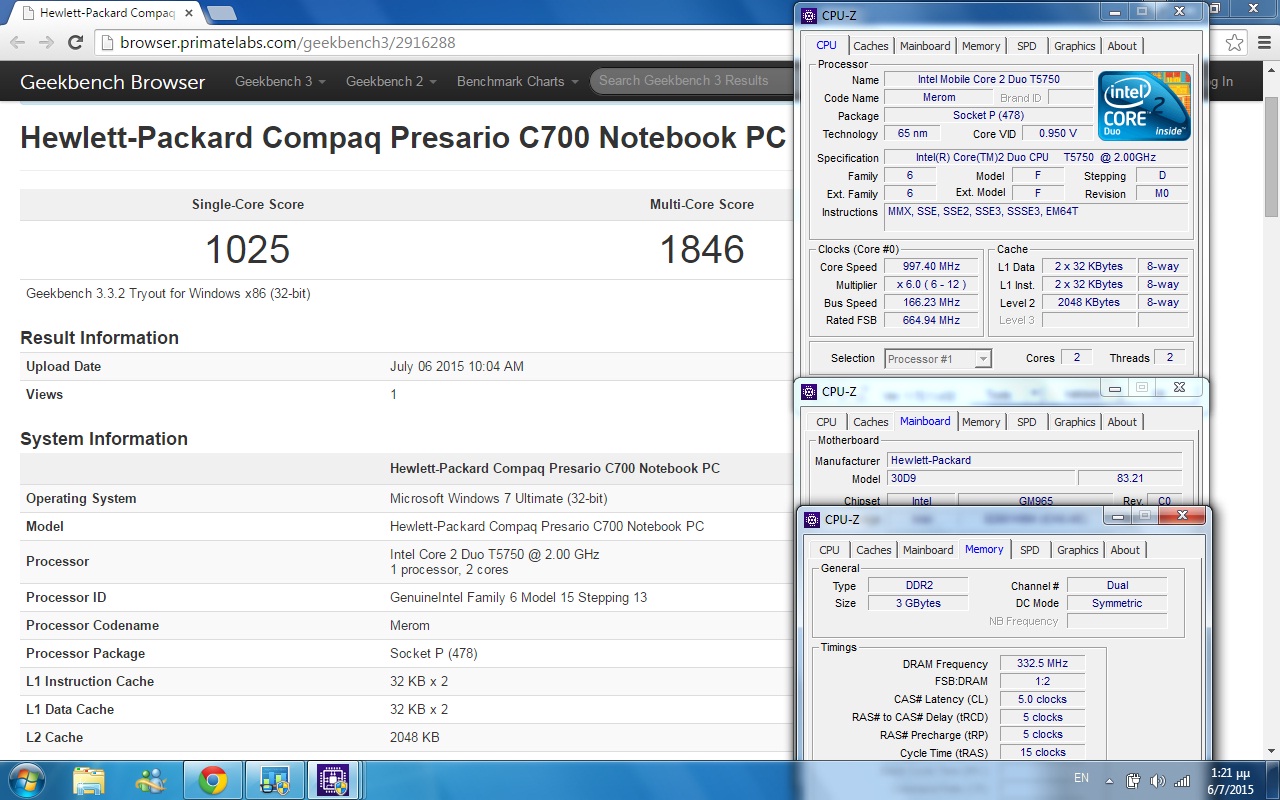Click L2 Cache 2048 KB table value

[x=414, y=737]
